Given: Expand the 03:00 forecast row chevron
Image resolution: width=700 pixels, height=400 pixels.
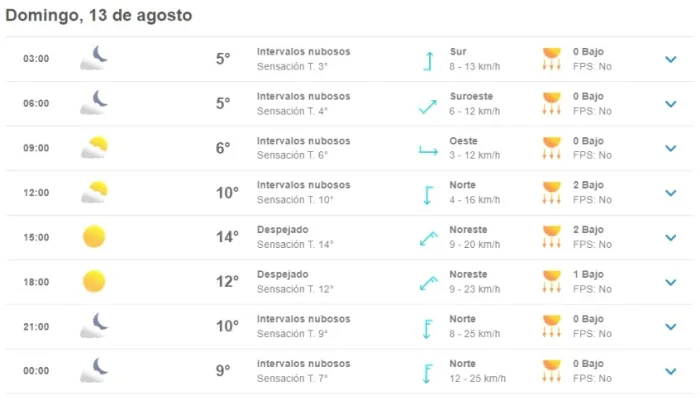Looking at the screenshot, I should coord(671,59).
